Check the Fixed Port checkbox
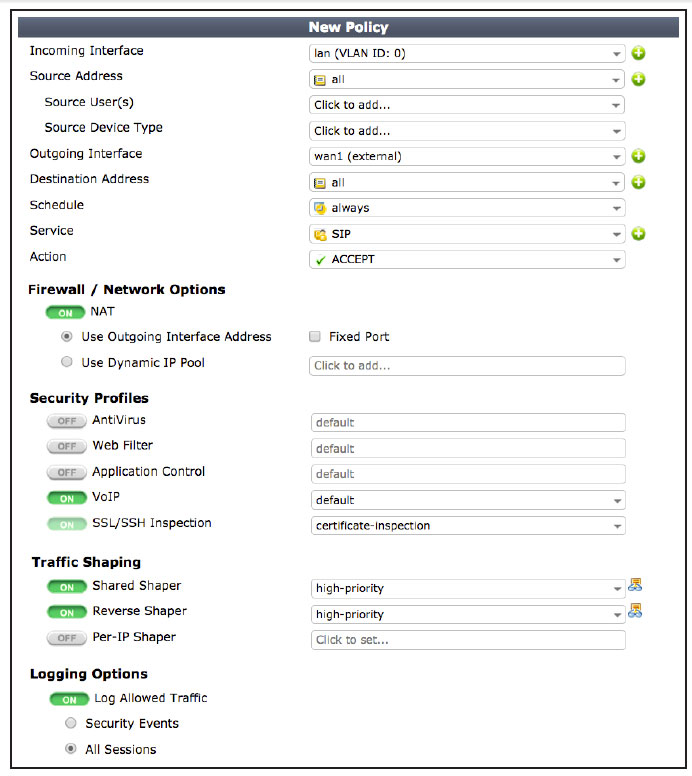The height and width of the screenshot is (776, 692). pos(315,337)
